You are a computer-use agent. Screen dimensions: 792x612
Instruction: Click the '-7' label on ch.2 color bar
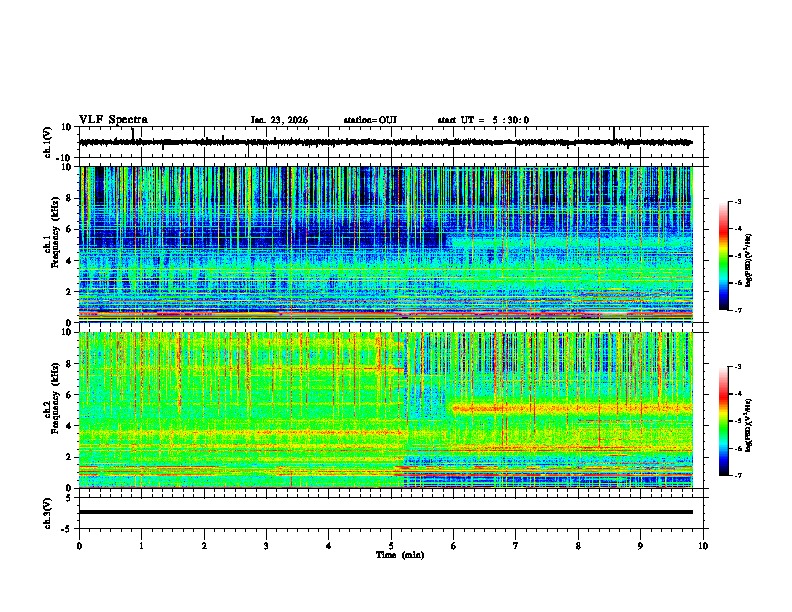pyautogui.click(x=737, y=475)
